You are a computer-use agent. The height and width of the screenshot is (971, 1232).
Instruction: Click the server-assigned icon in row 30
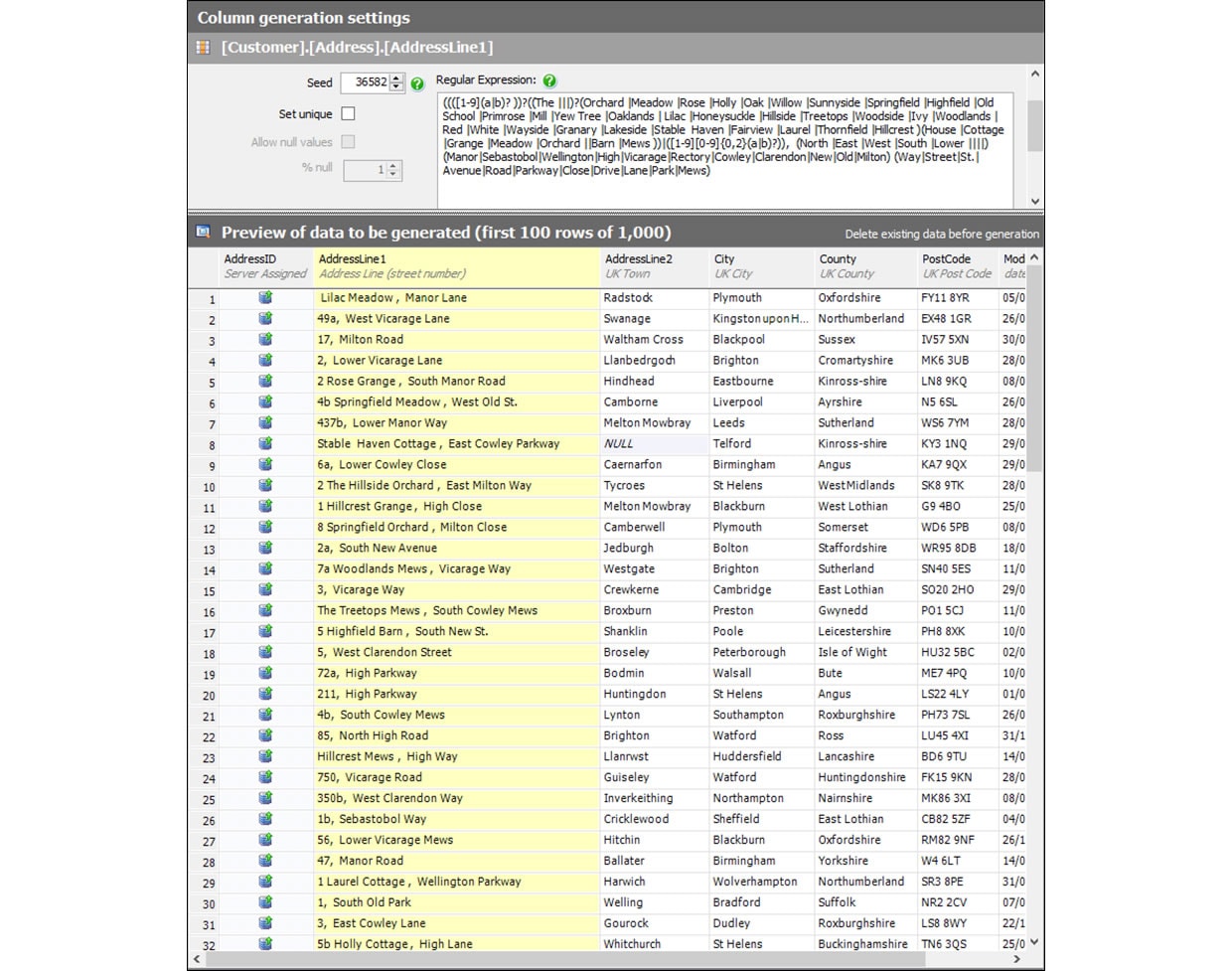pos(265,902)
